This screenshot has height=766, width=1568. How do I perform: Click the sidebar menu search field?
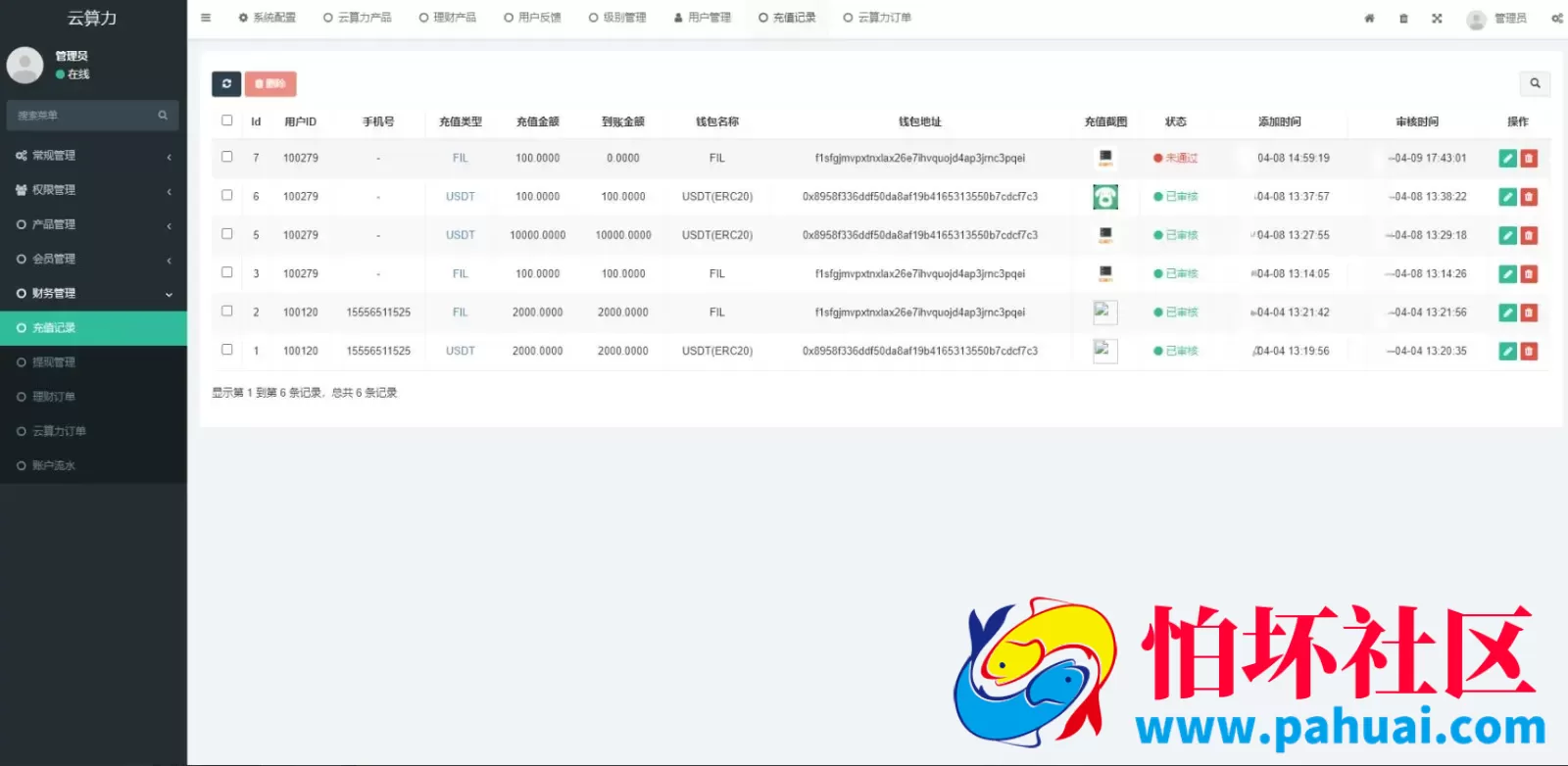pyautogui.click(x=92, y=116)
